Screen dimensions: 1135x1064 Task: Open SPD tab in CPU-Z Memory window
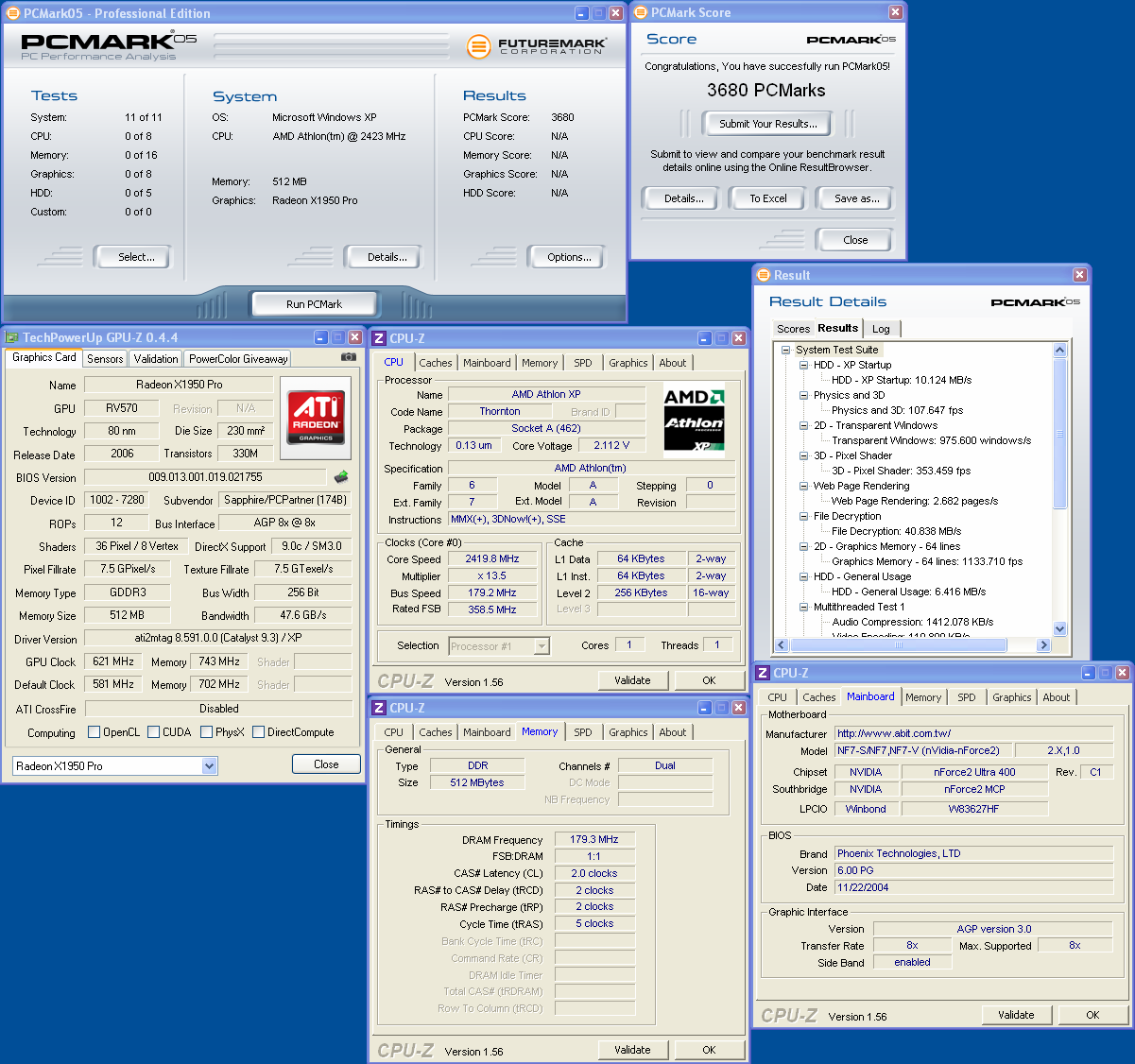pos(583,732)
